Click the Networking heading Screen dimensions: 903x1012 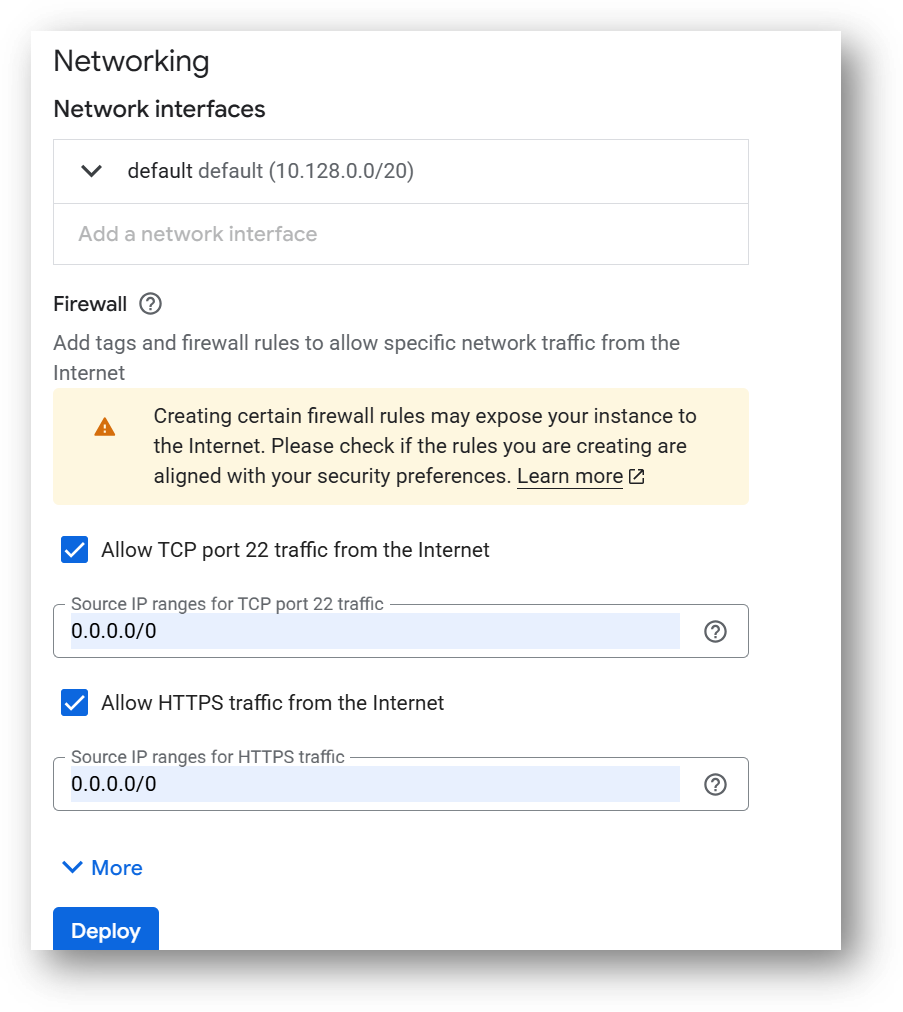coord(131,61)
